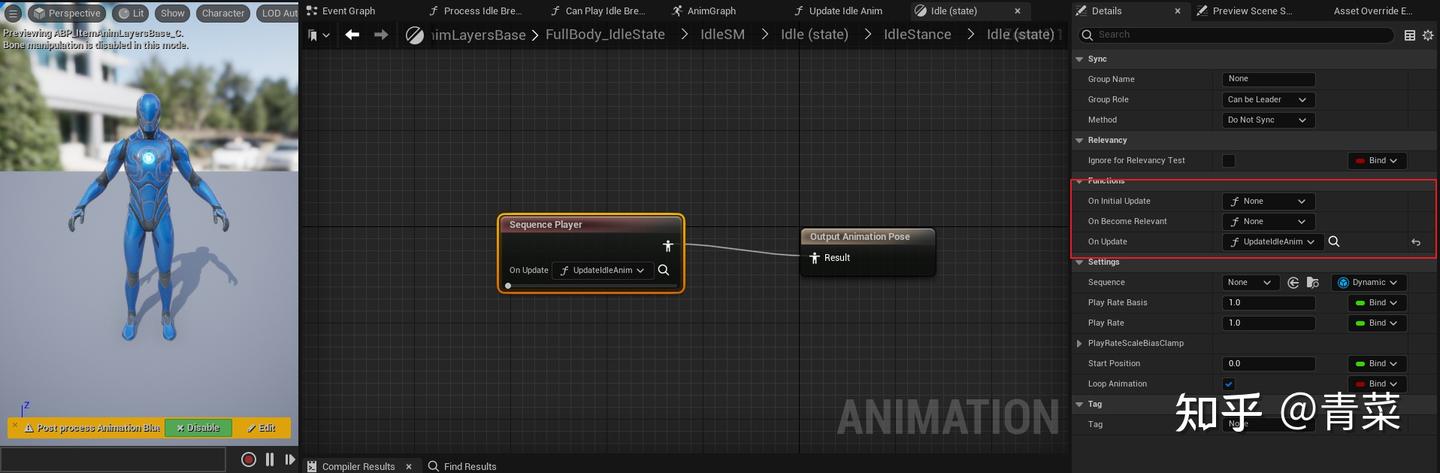Screen dimensions: 1440x473
Task: Open Bind menu for Ignore for Relevancy Test
Action: [1377, 160]
